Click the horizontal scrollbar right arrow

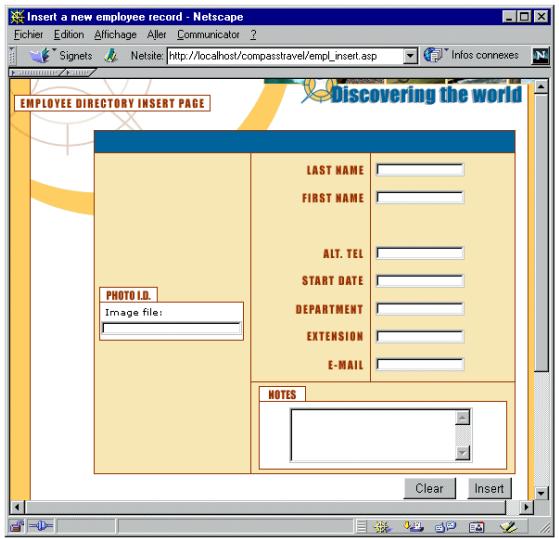pos(527,507)
